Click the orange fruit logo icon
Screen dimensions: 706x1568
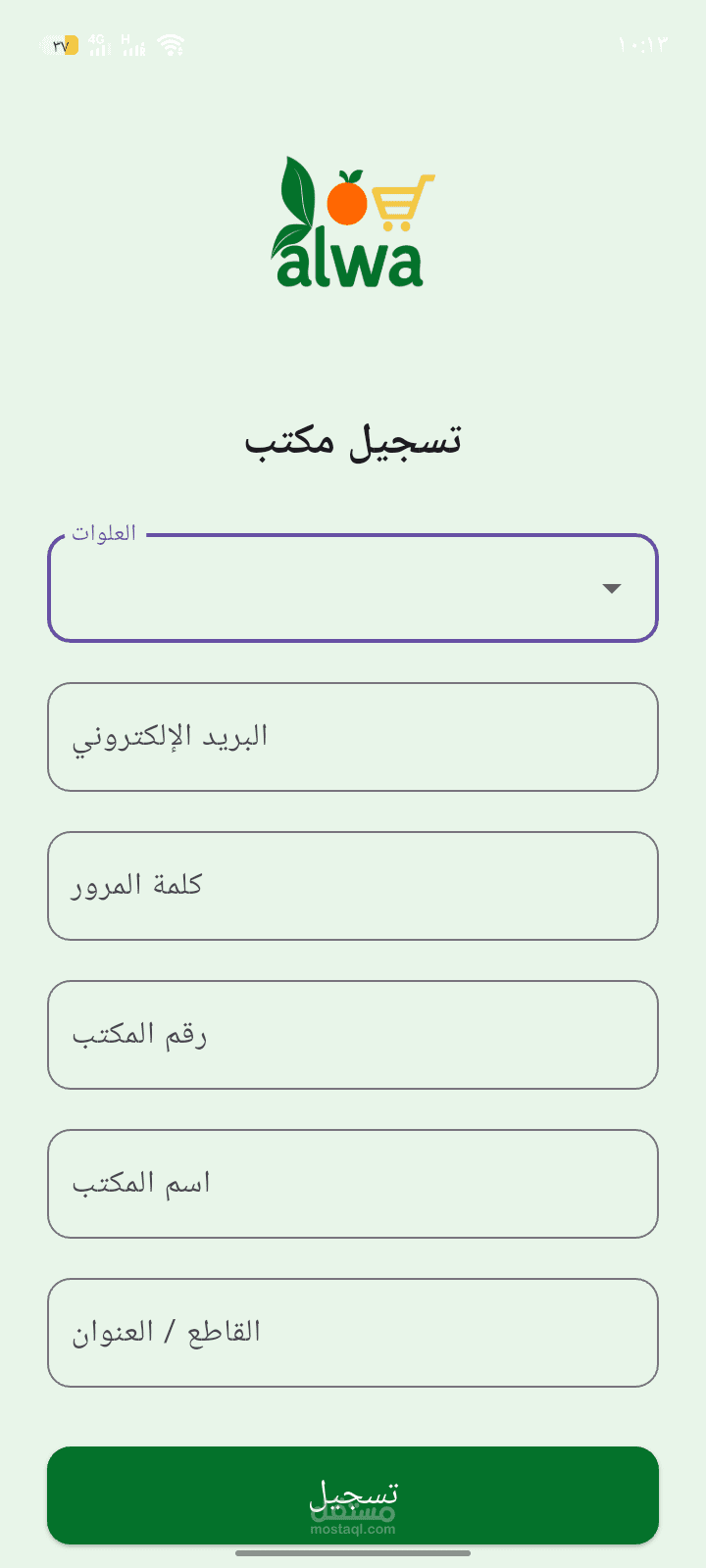coord(346,199)
